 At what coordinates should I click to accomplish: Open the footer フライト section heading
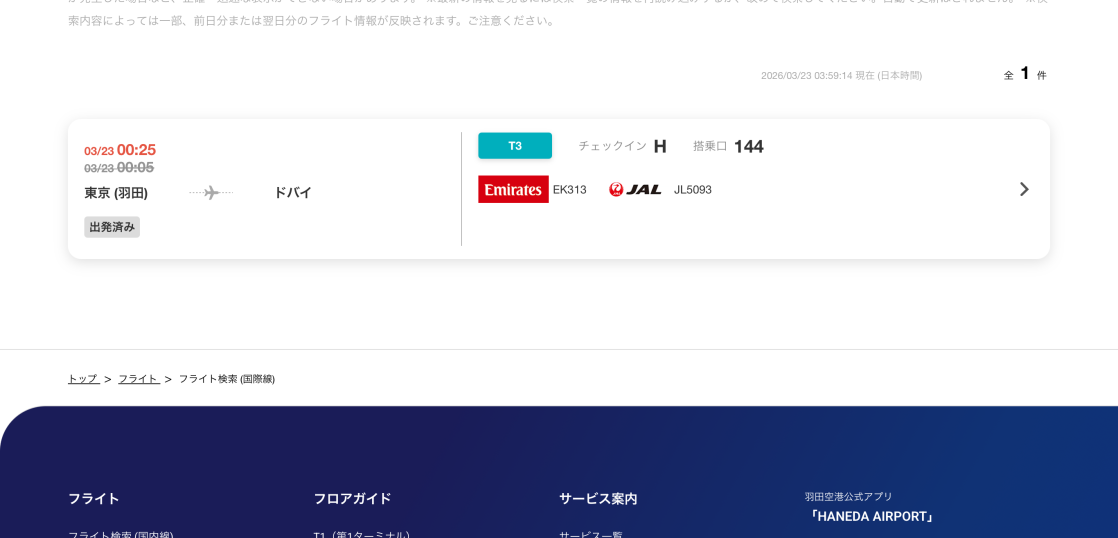94,498
